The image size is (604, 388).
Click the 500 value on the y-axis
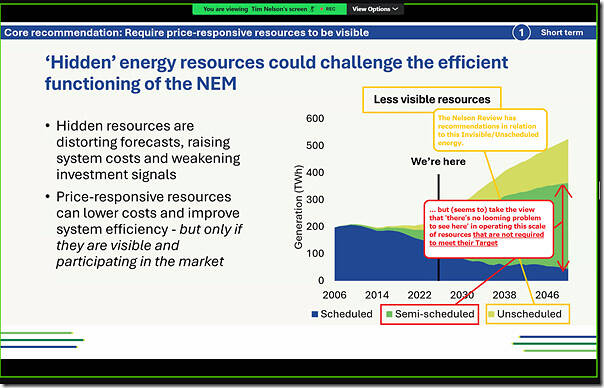pos(315,145)
